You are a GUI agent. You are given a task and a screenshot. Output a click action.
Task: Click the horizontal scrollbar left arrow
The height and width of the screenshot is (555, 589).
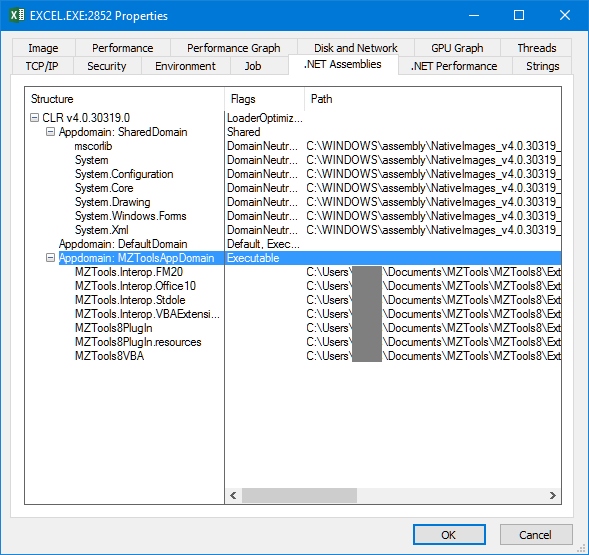click(233, 495)
